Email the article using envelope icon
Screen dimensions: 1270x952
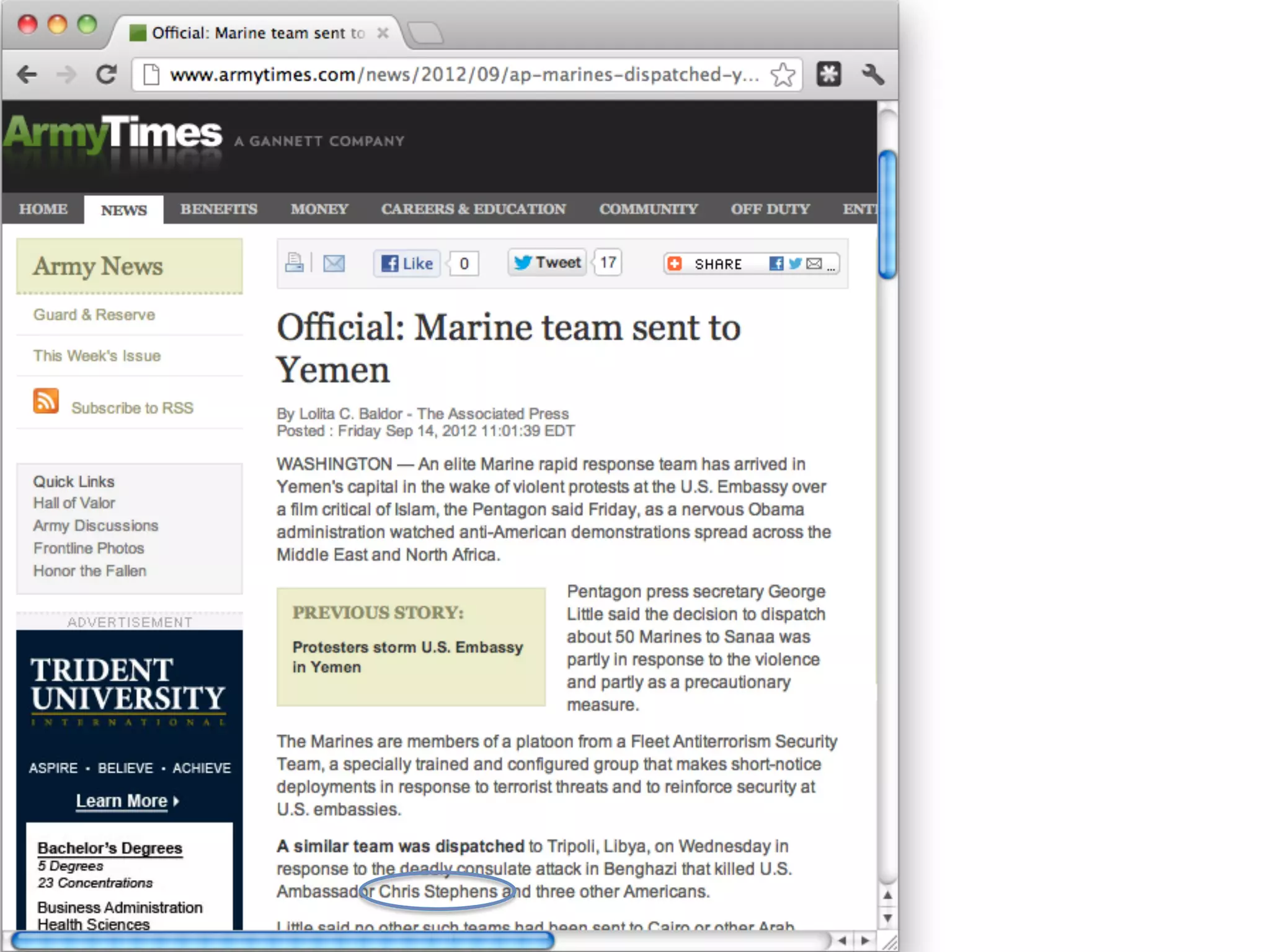[x=334, y=263]
